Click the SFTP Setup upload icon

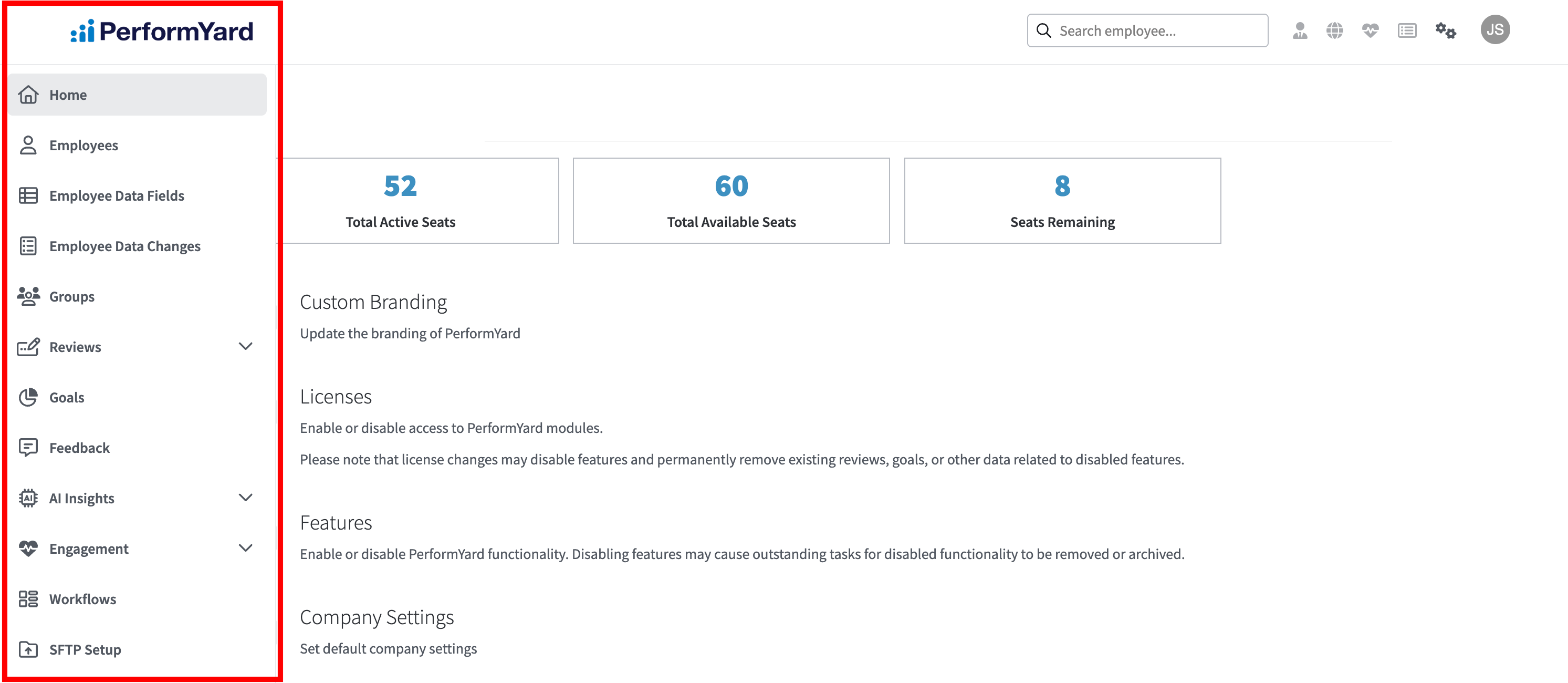28,649
